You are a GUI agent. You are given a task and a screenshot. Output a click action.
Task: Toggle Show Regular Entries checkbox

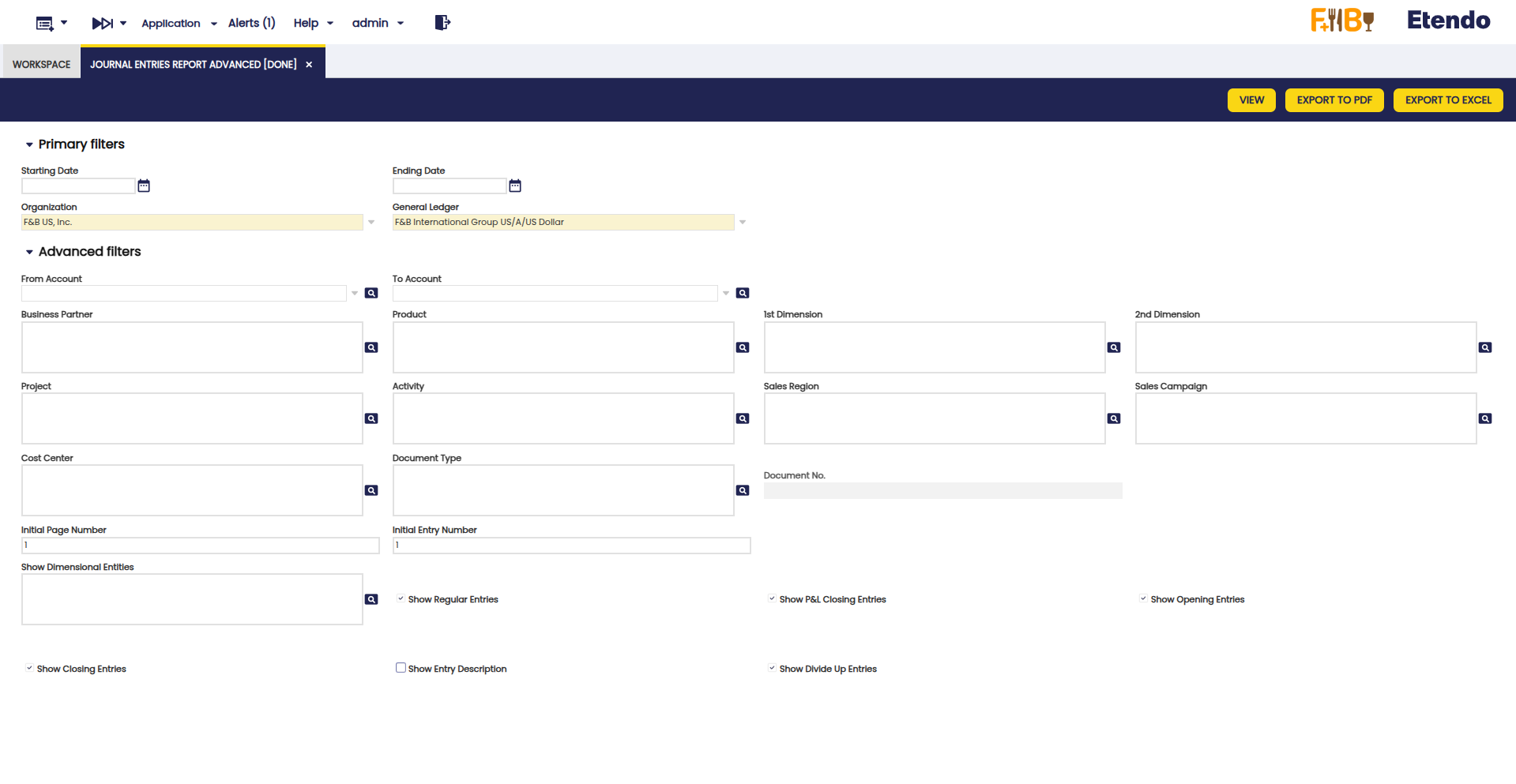(x=401, y=598)
